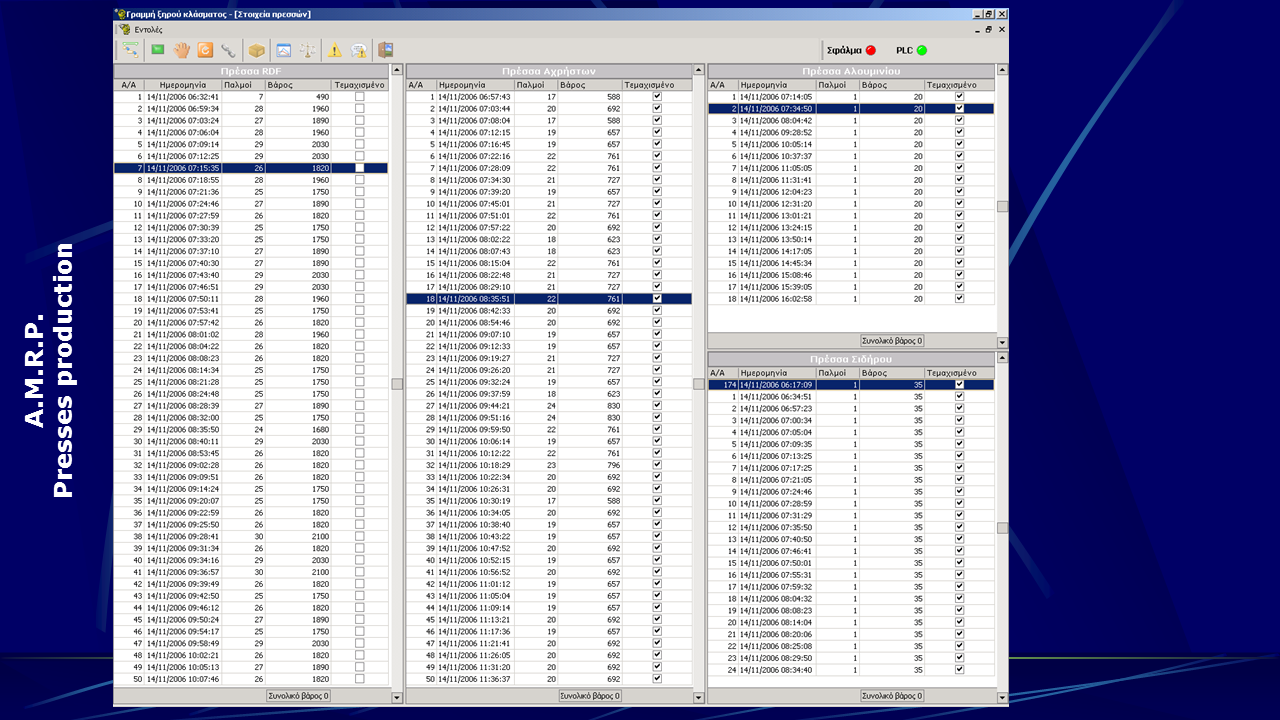The width and height of the screenshot is (1280, 720).
Task: Click the yellow warning triangle icon
Action: click(x=334, y=50)
